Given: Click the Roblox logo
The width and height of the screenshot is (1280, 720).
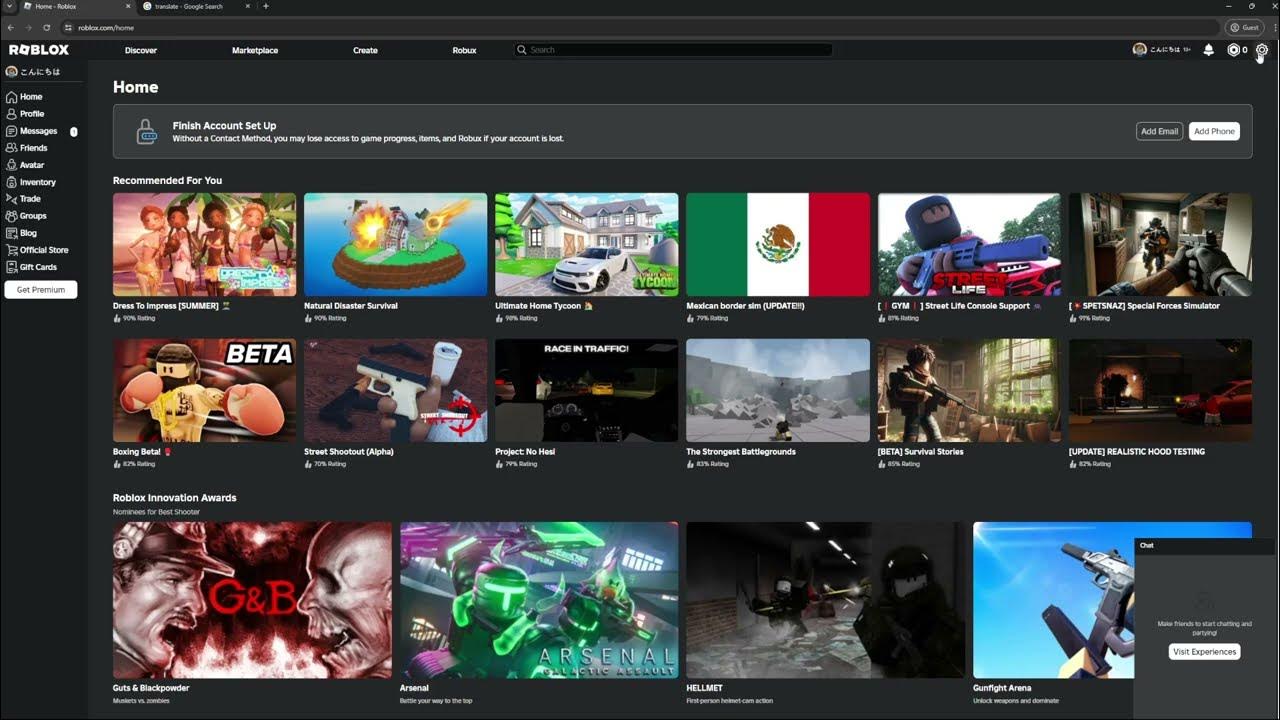Looking at the screenshot, I should 39,50.
